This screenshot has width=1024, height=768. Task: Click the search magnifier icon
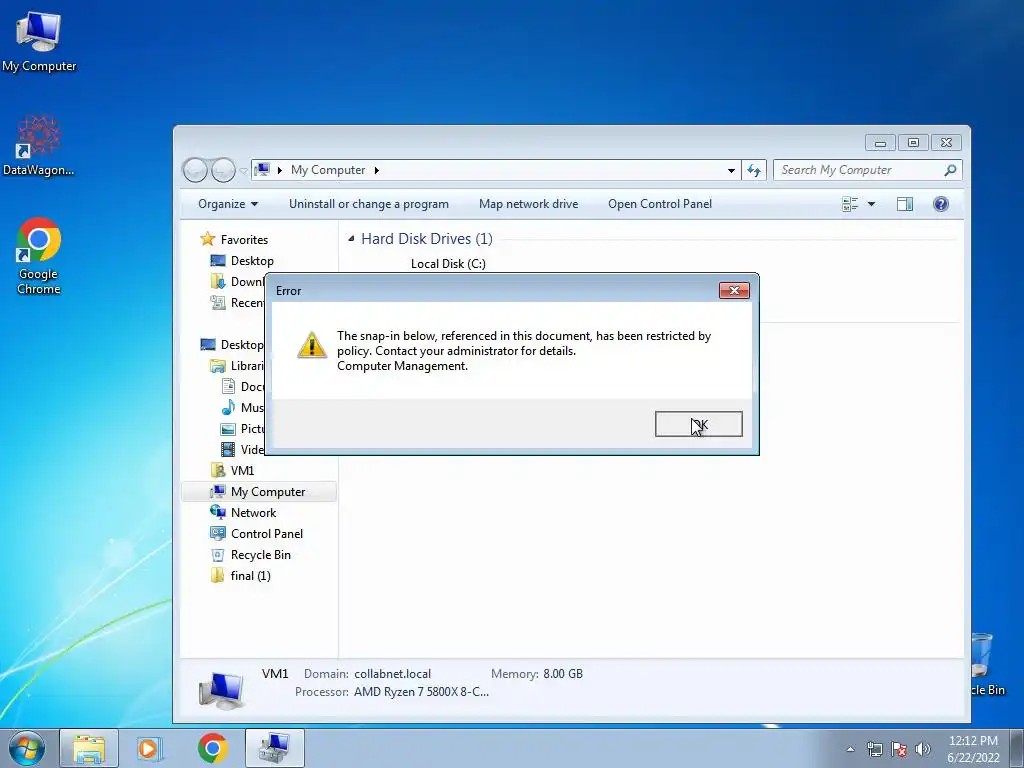coord(950,170)
